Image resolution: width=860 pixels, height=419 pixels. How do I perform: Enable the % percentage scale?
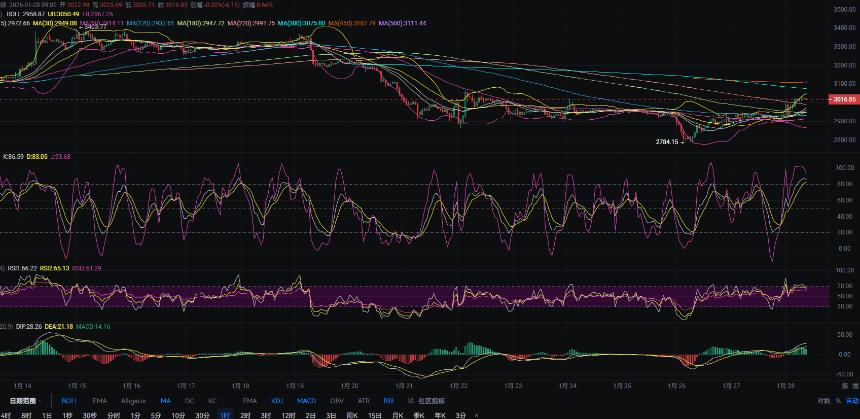point(838,401)
